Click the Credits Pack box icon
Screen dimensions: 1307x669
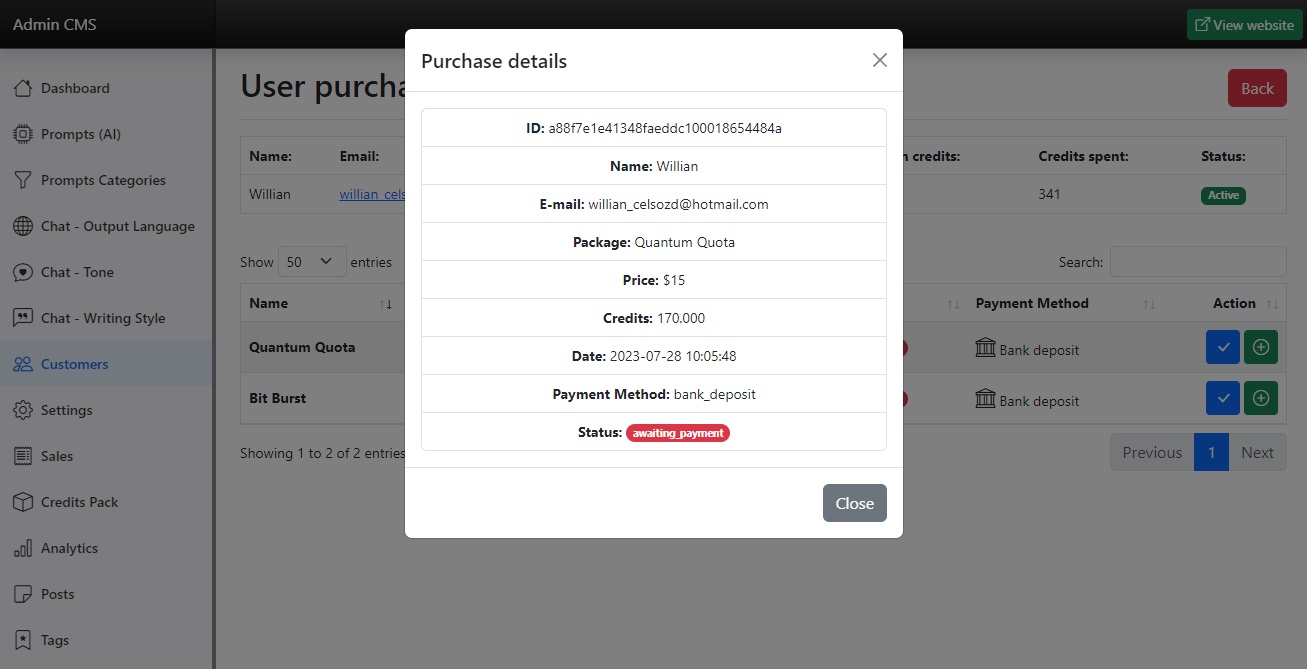coord(23,502)
